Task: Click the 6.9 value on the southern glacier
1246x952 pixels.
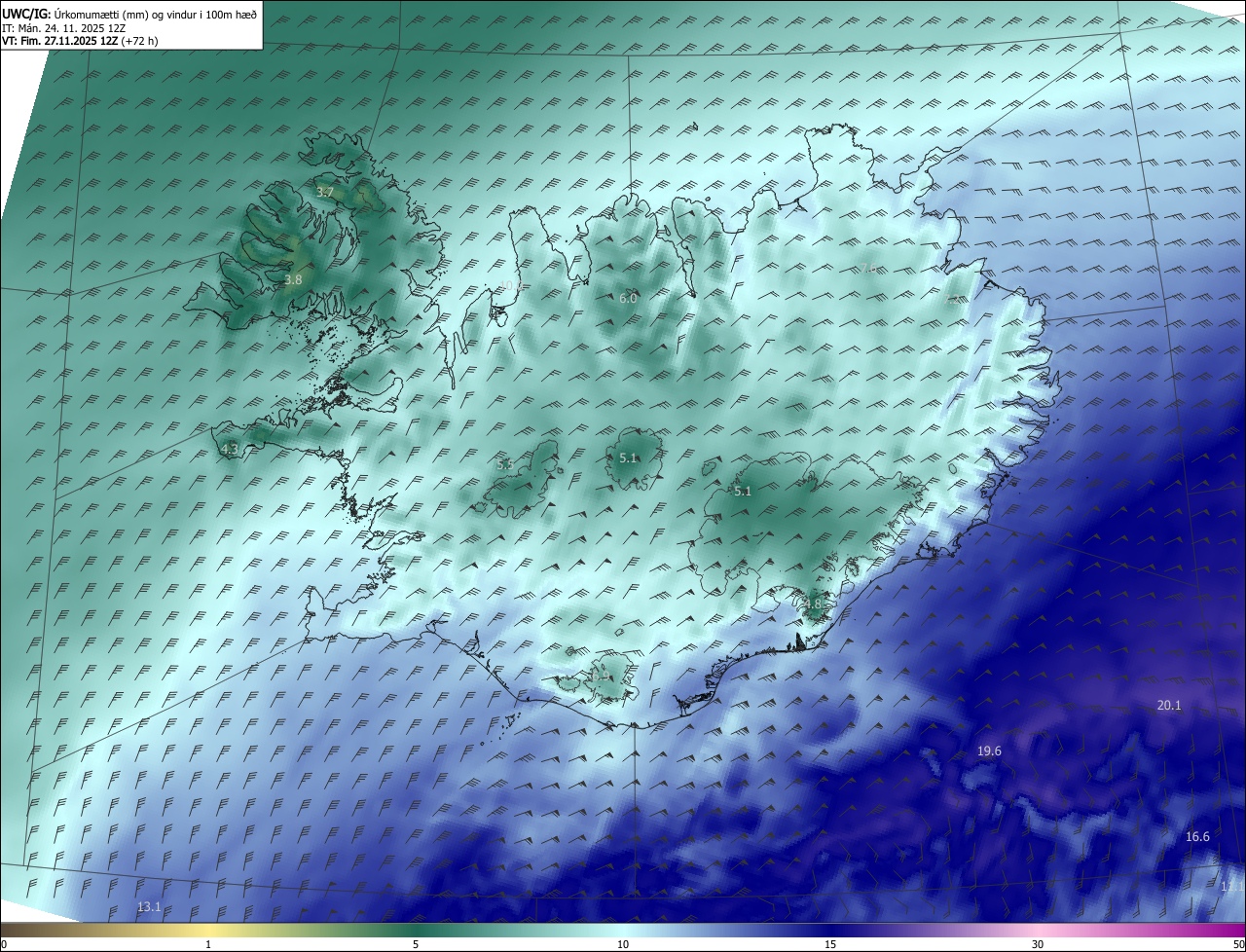Action: point(601,675)
